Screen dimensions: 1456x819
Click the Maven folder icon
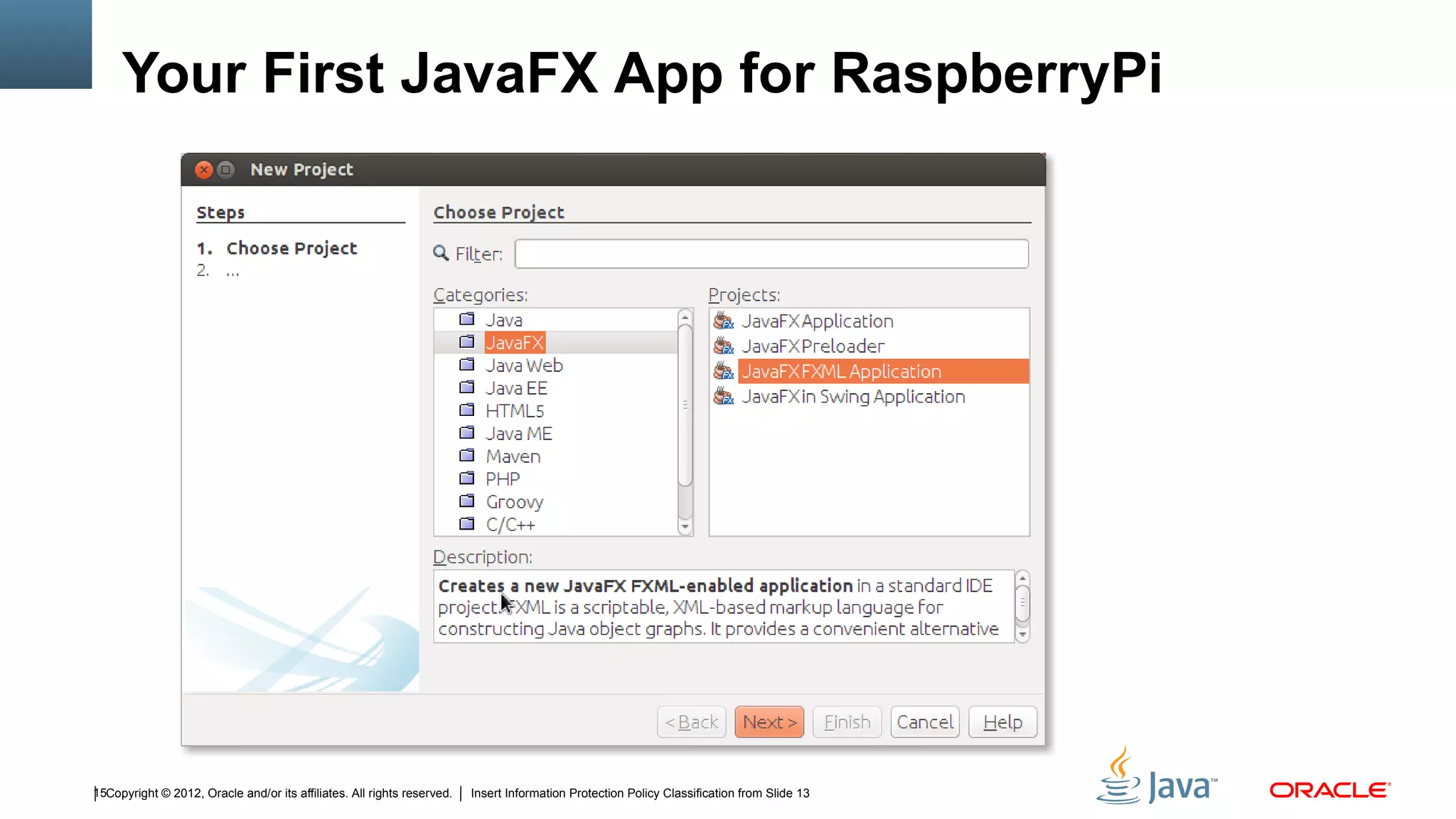coord(467,456)
